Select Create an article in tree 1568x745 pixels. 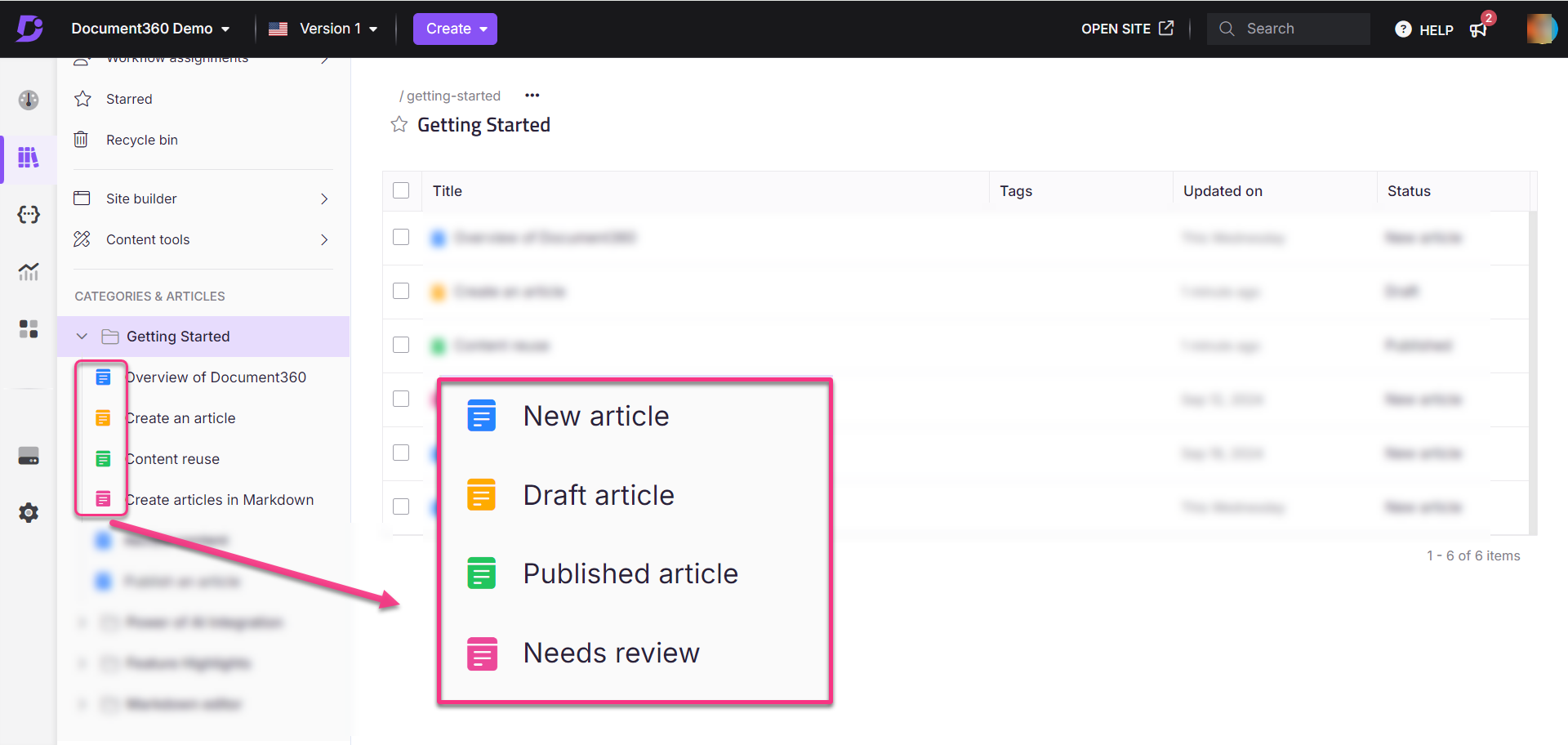click(x=180, y=418)
